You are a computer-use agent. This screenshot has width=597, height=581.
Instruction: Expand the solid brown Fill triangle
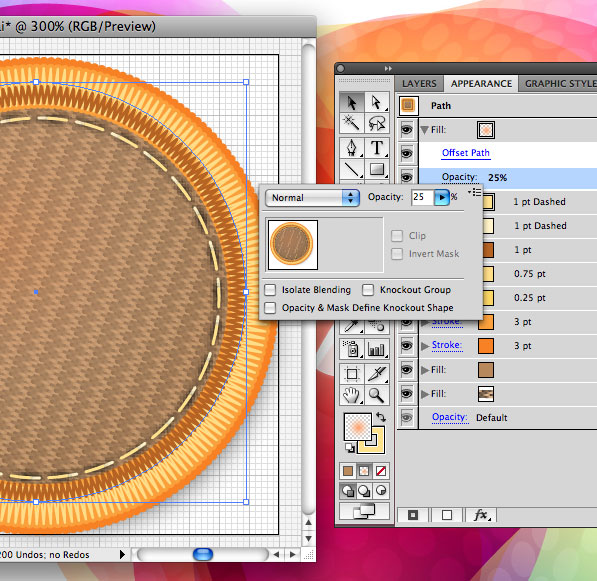point(425,370)
